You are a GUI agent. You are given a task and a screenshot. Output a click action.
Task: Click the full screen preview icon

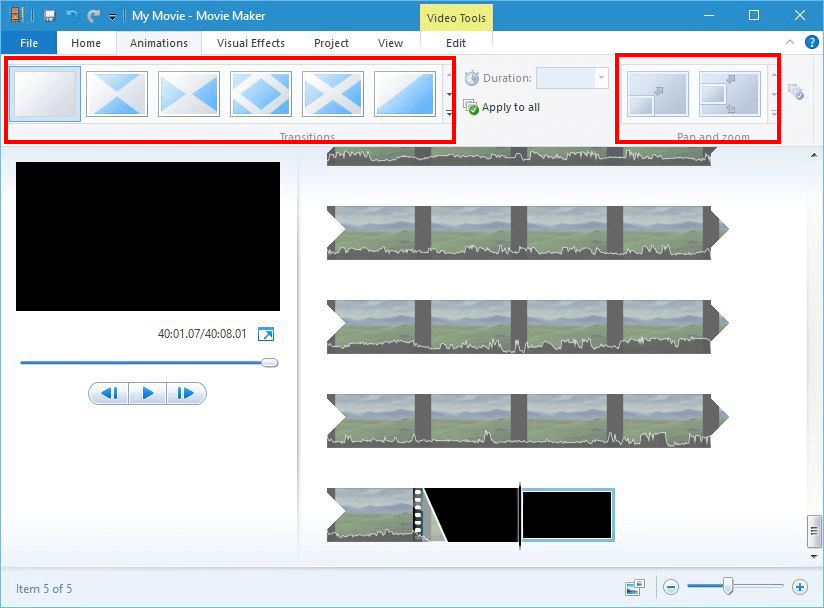coord(266,334)
